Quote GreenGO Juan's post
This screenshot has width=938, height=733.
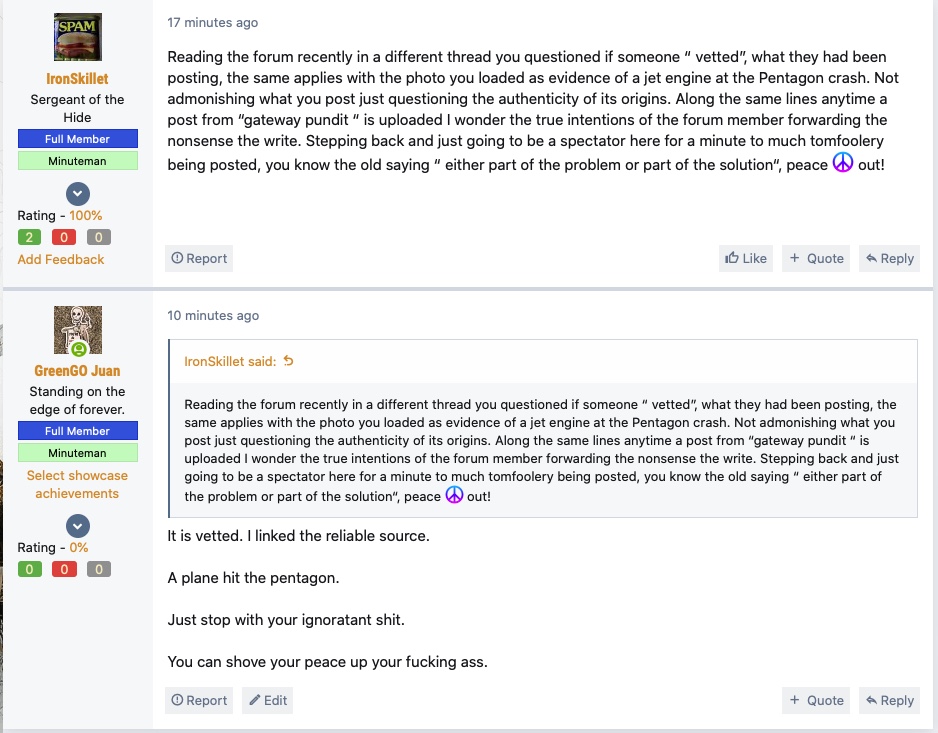pos(816,700)
